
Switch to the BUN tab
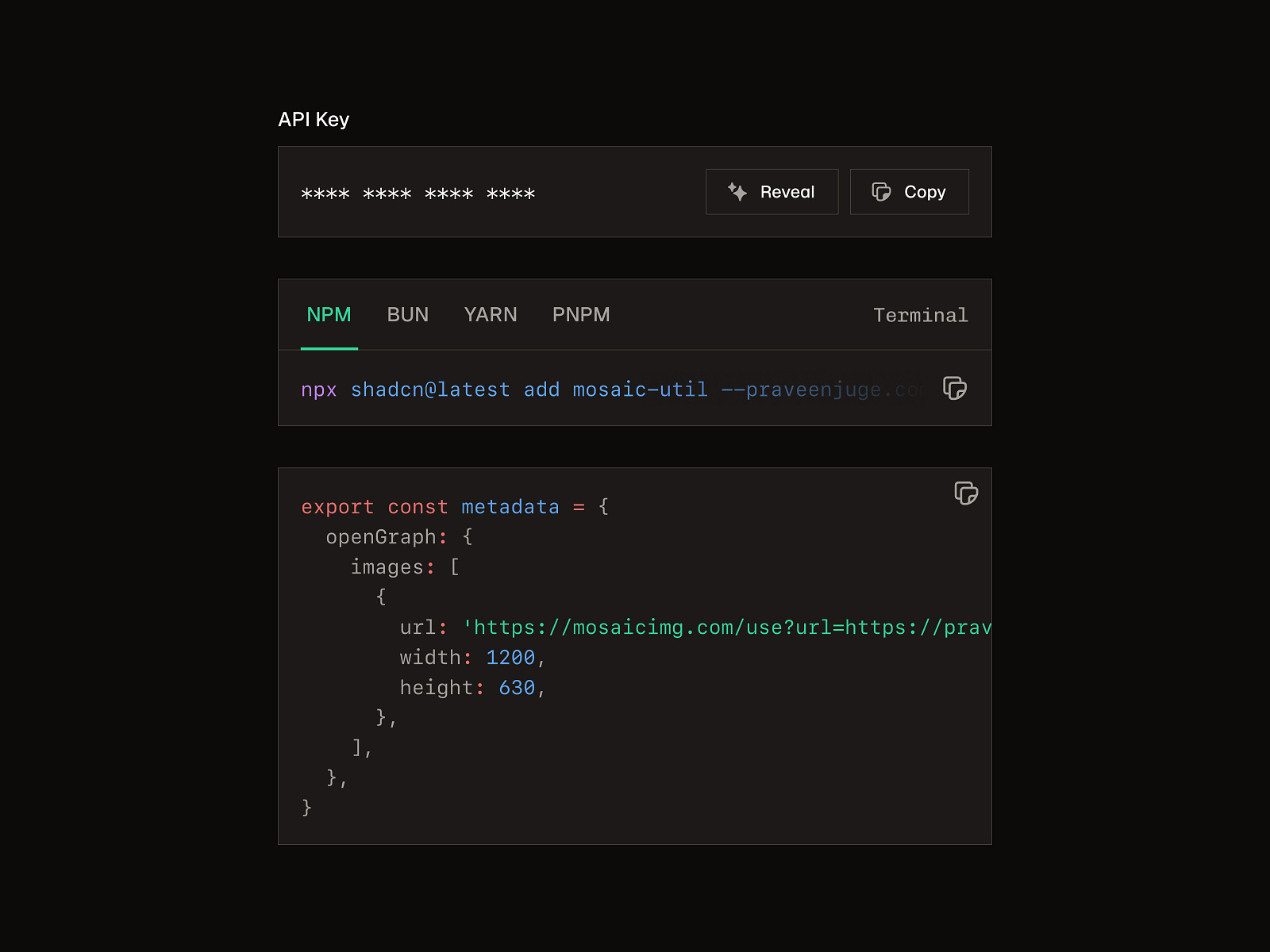pos(408,315)
